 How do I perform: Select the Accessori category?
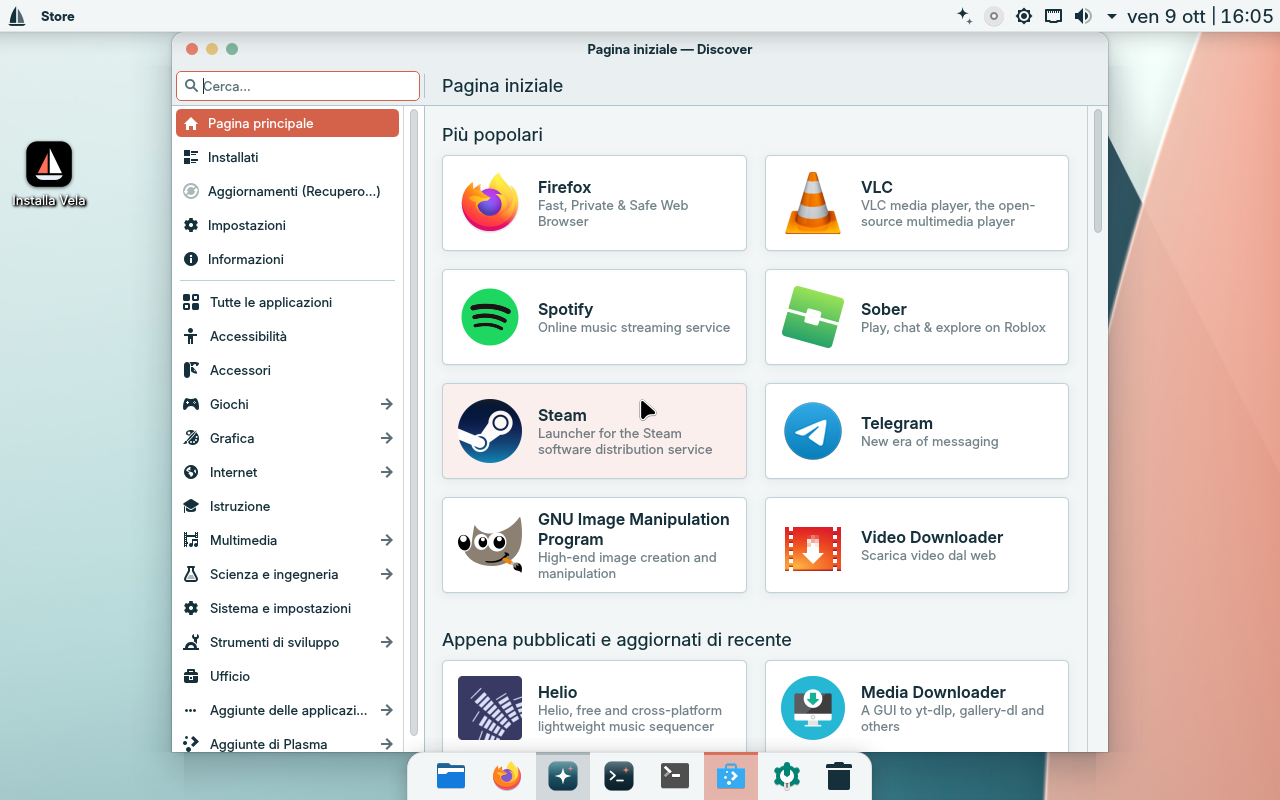(288, 370)
